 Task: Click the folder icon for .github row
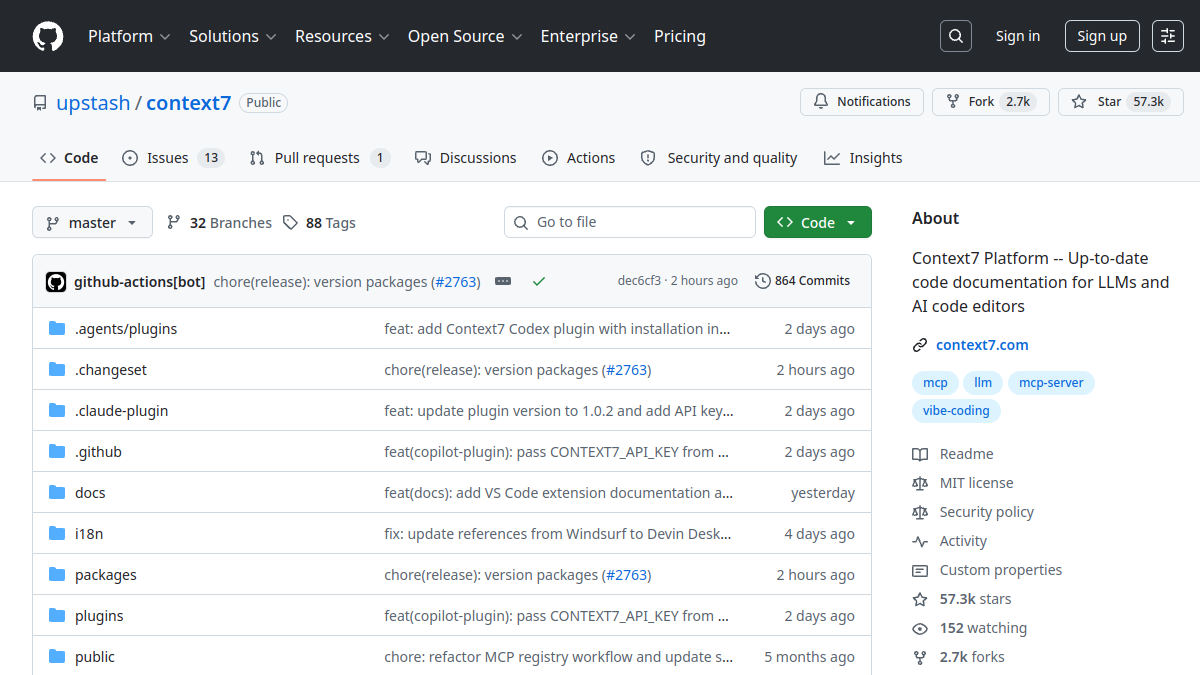point(57,451)
